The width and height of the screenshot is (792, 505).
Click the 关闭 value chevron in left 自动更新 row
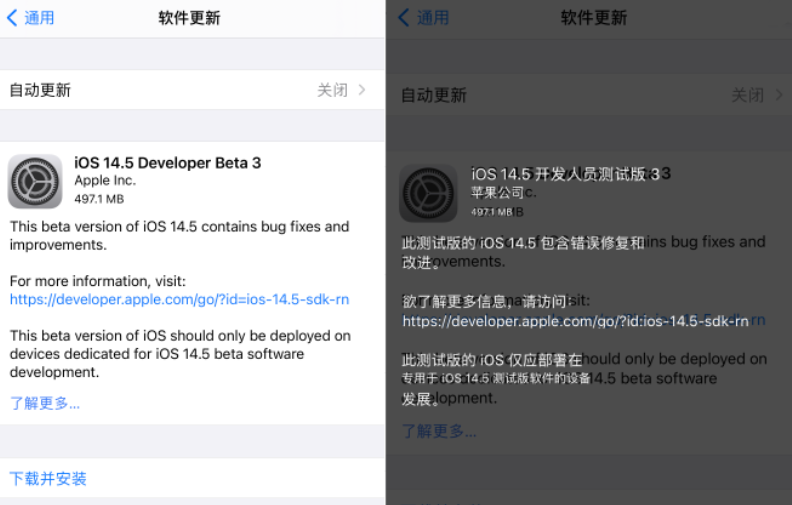362,90
